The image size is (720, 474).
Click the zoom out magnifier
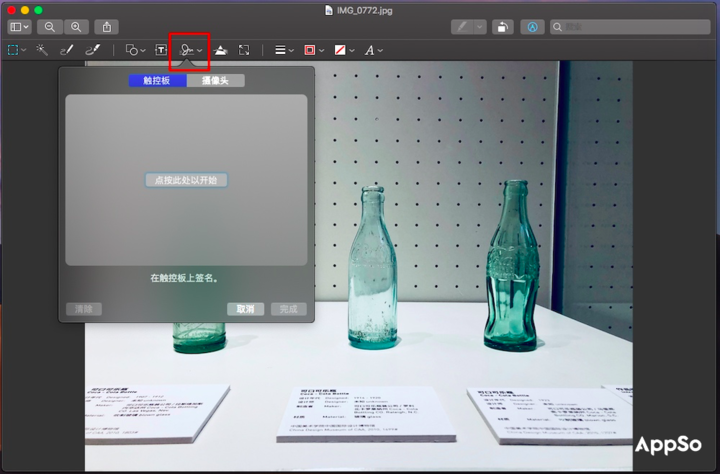point(49,26)
